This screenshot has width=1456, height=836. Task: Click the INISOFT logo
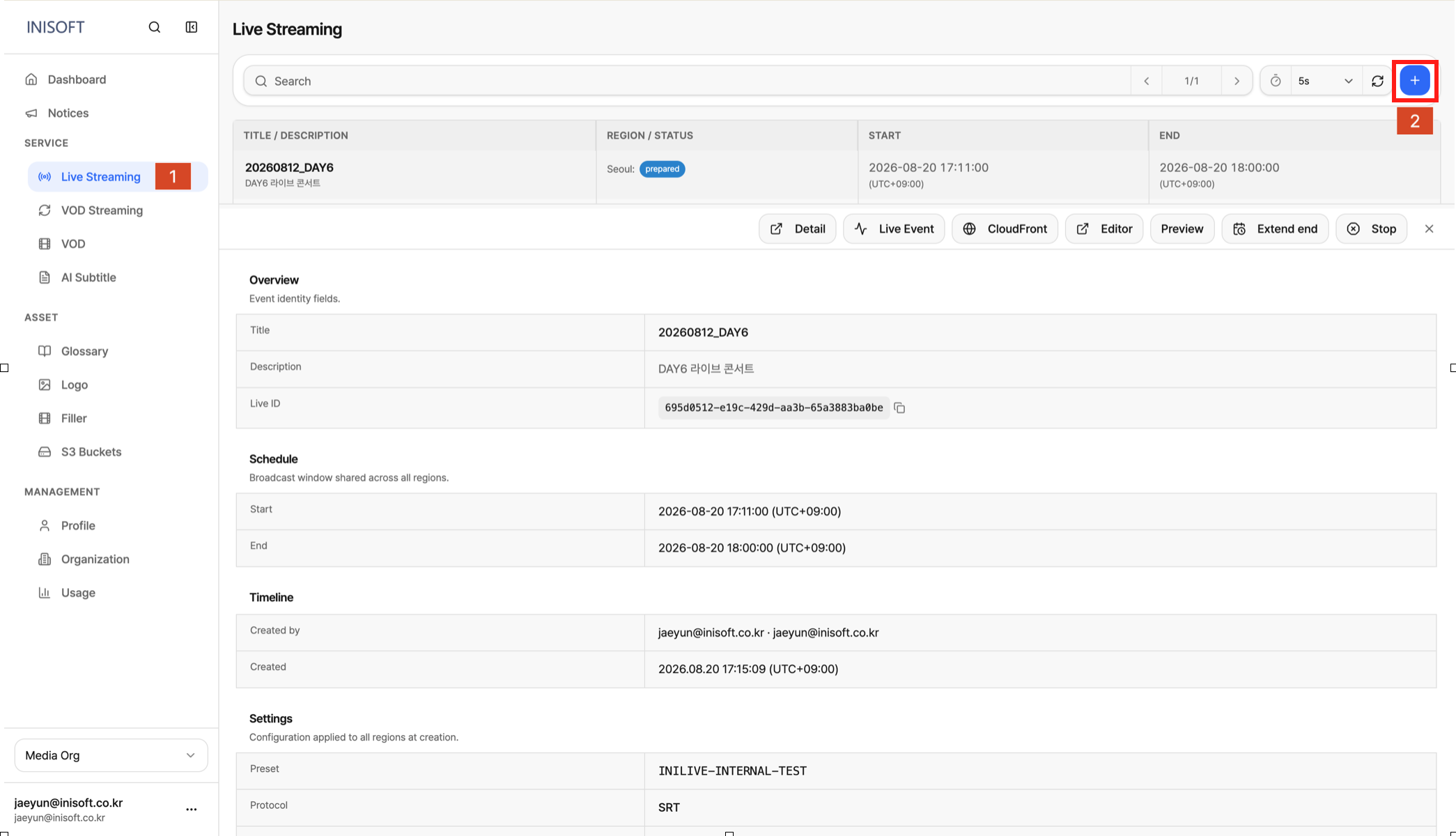click(x=55, y=27)
